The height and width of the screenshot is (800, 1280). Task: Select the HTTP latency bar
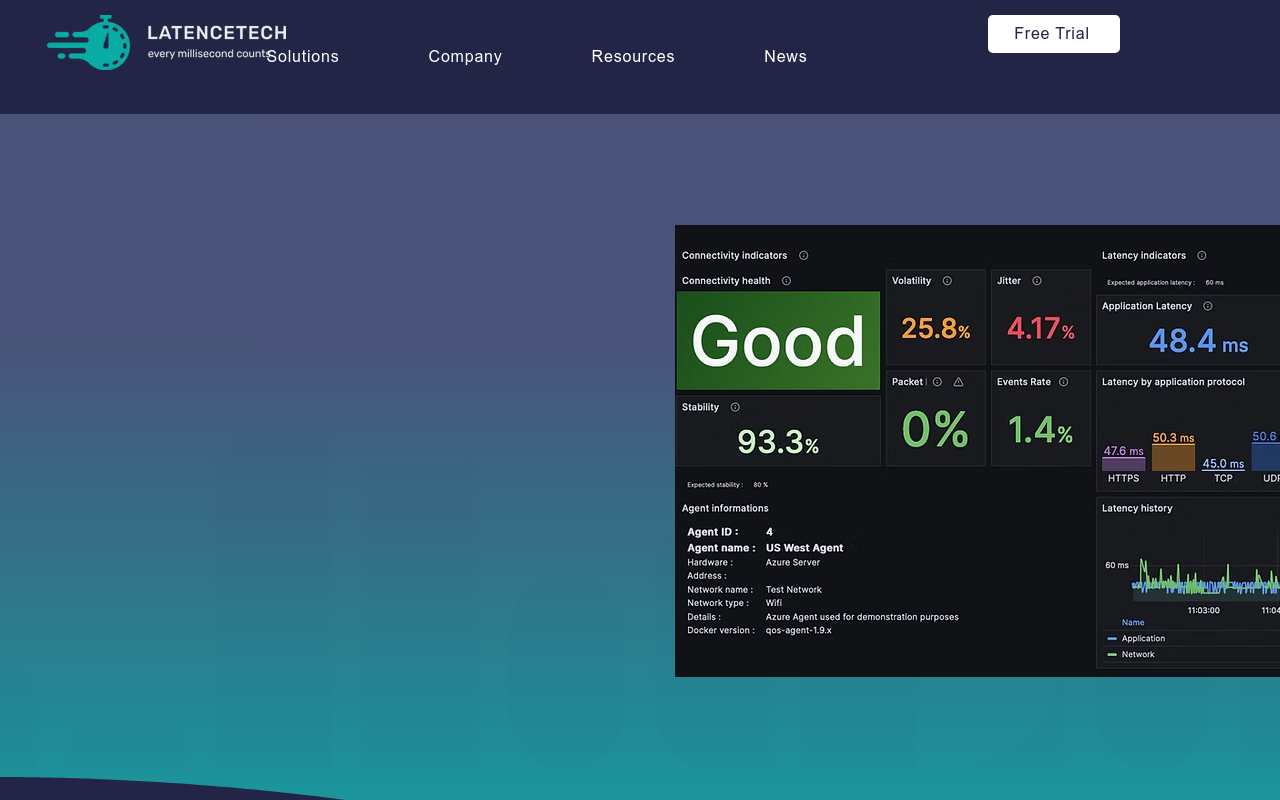(x=1173, y=458)
